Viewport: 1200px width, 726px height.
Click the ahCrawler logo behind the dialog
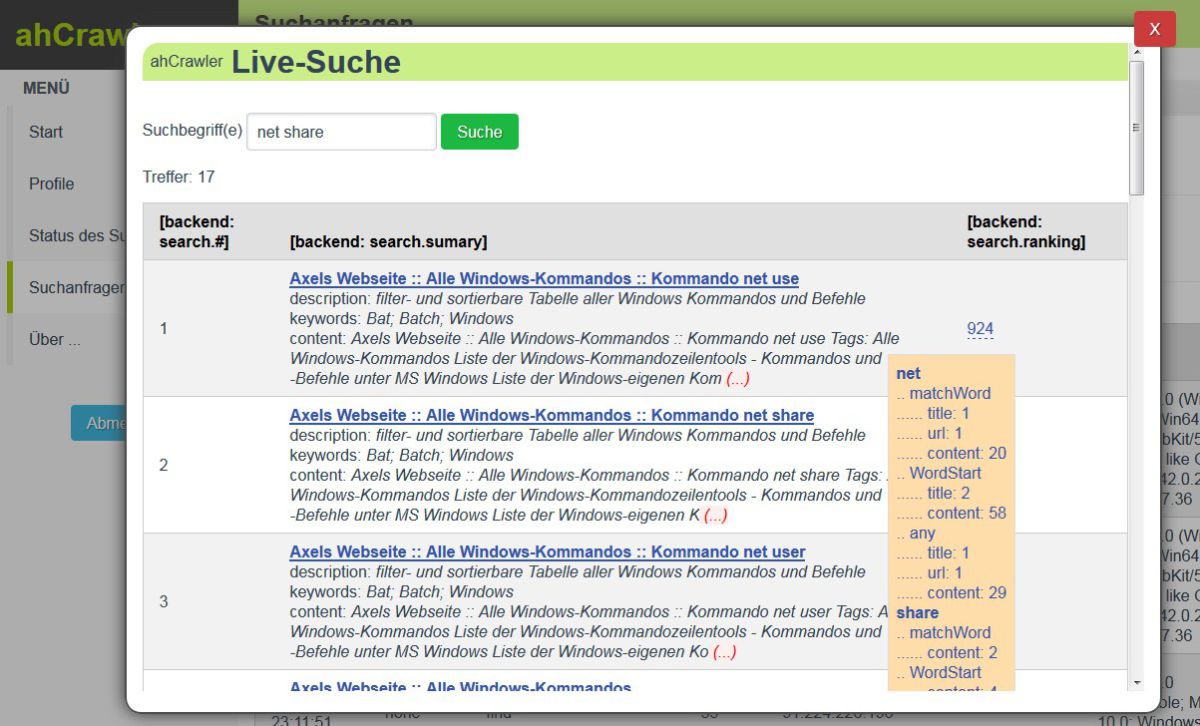70,35
